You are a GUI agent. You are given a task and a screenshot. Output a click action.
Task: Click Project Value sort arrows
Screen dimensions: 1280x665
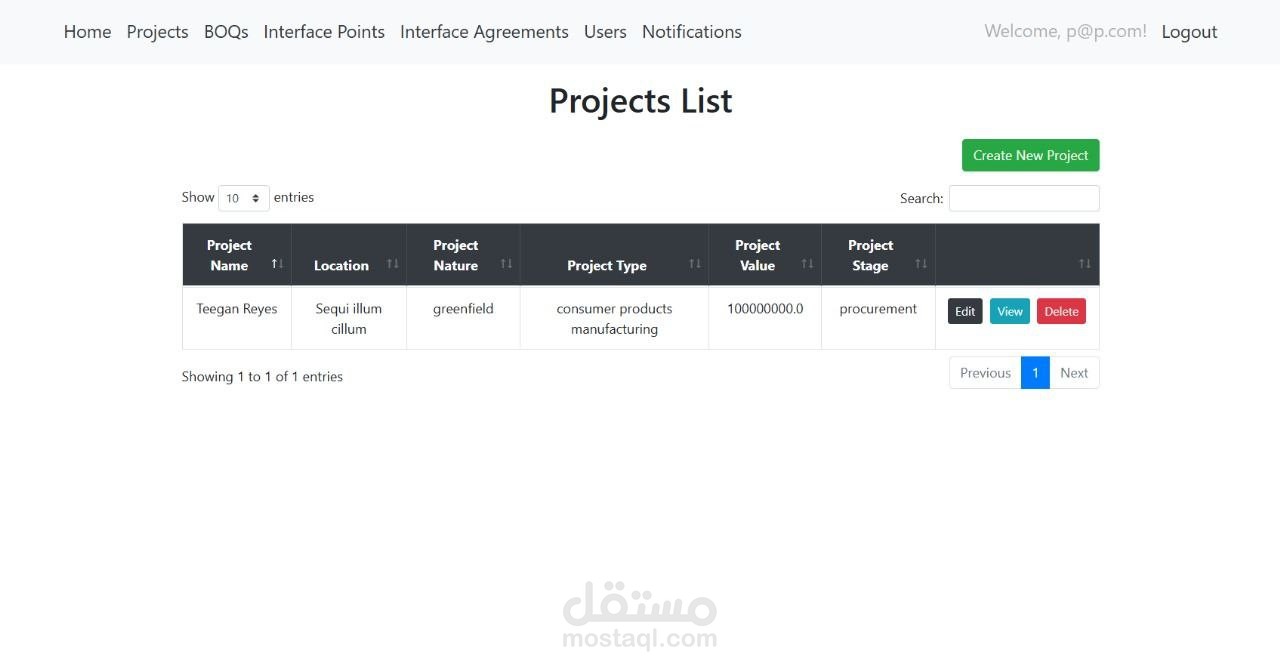click(807, 264)
